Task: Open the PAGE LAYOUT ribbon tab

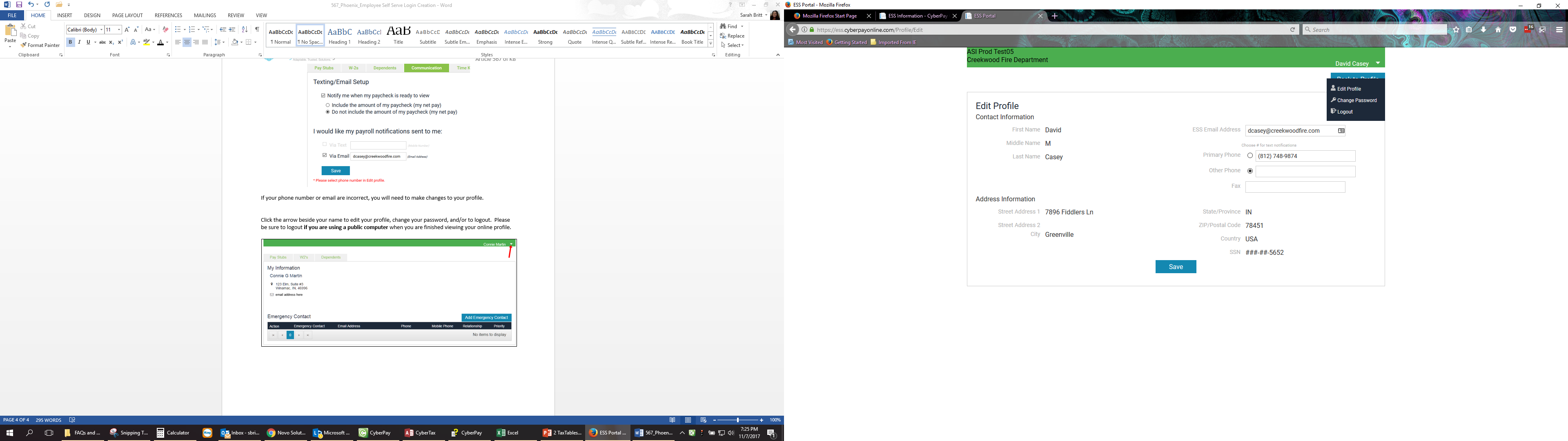Action: click(127, 15)
